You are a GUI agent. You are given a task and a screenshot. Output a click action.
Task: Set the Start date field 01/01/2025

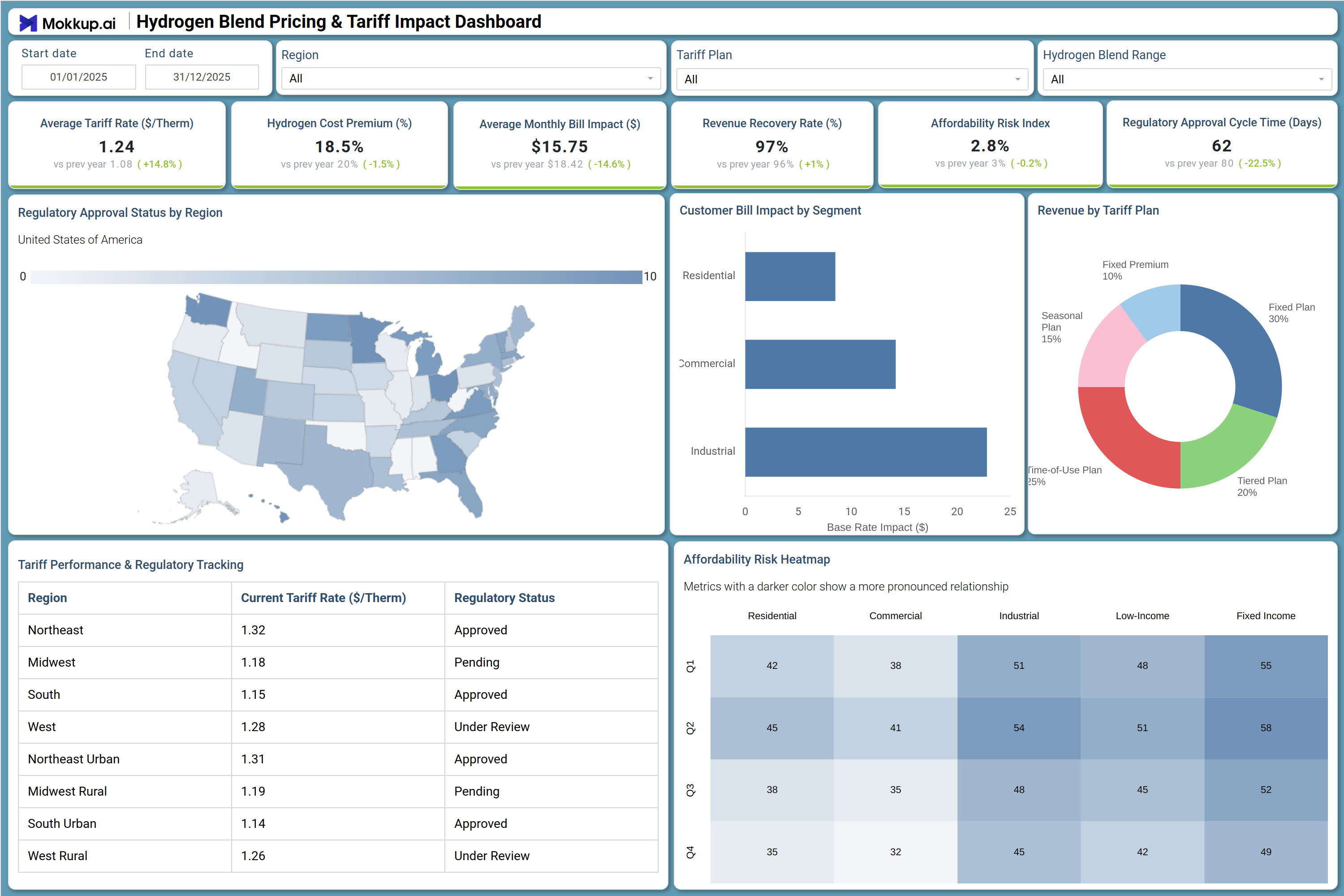(79, 77)
